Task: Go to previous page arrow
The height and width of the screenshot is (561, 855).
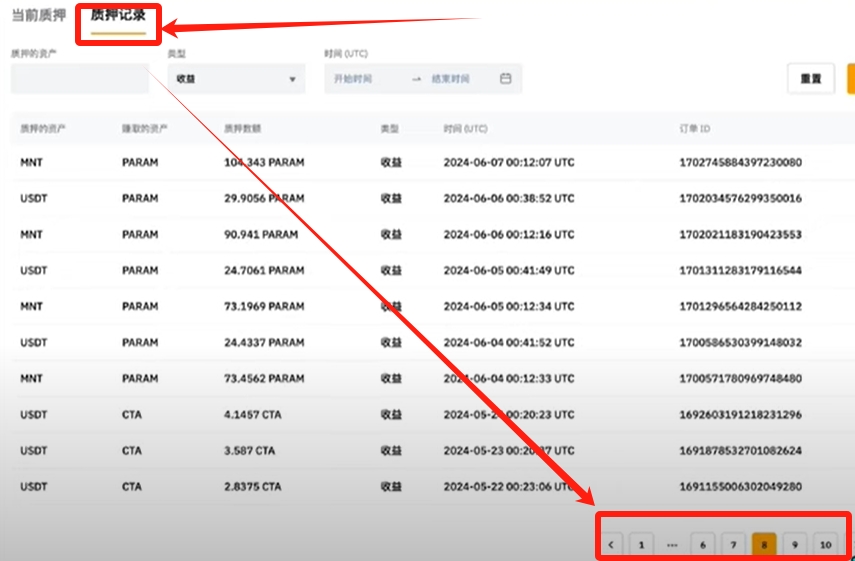Action: [x=611, y=545]
